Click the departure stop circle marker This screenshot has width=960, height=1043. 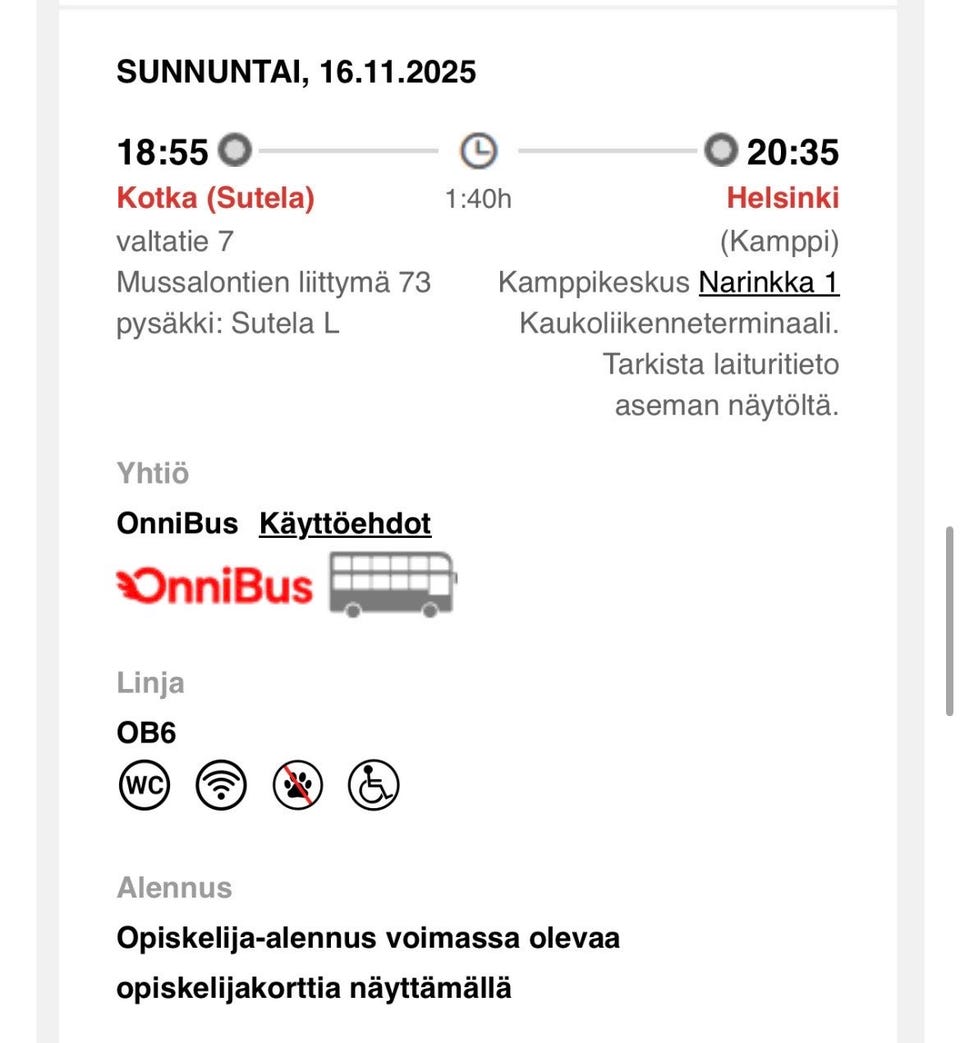tap(236, 151)
